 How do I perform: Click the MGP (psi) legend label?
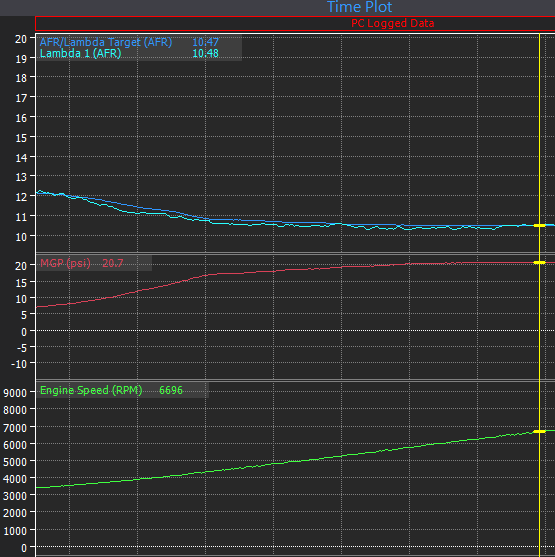pos(65,263)
